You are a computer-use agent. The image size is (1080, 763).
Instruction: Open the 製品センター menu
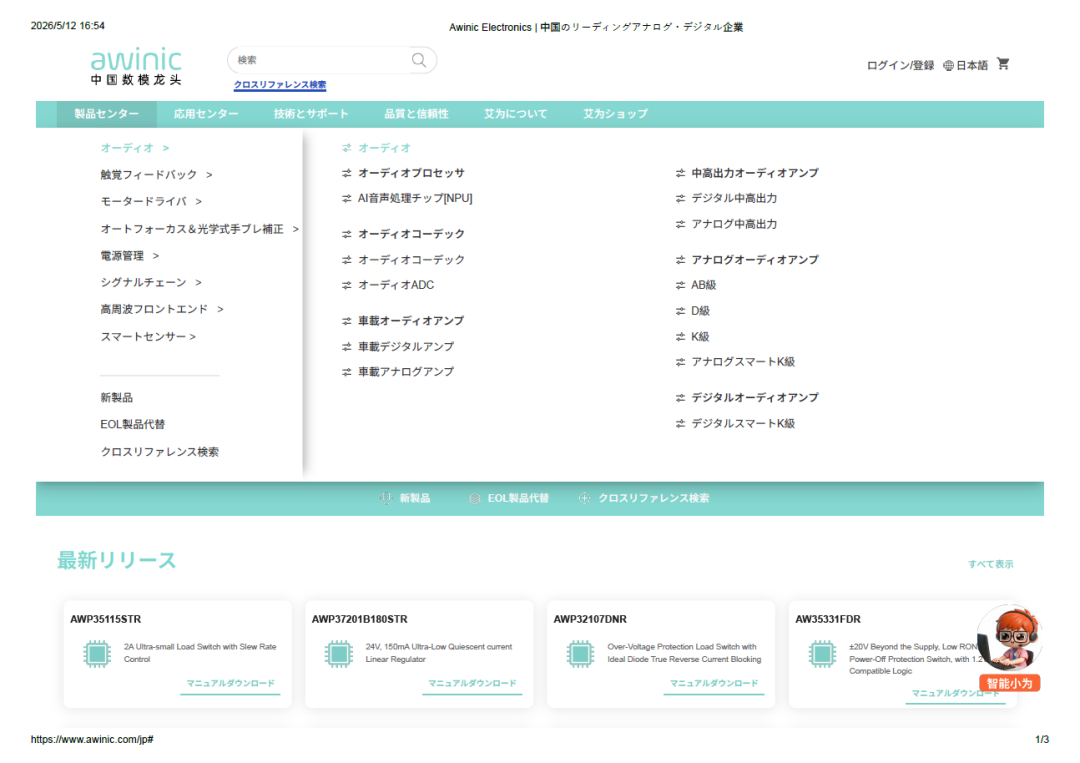[107, 114]
